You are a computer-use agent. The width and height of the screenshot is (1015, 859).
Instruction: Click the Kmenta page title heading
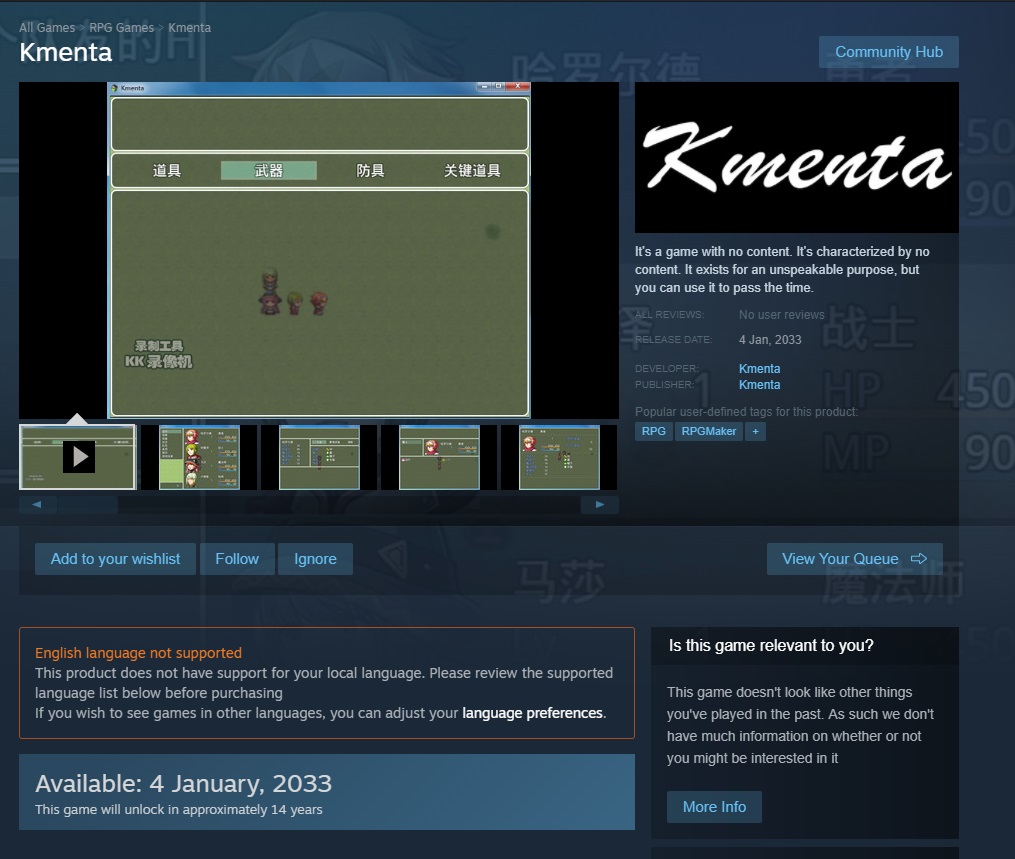click(x=66, y=52)
